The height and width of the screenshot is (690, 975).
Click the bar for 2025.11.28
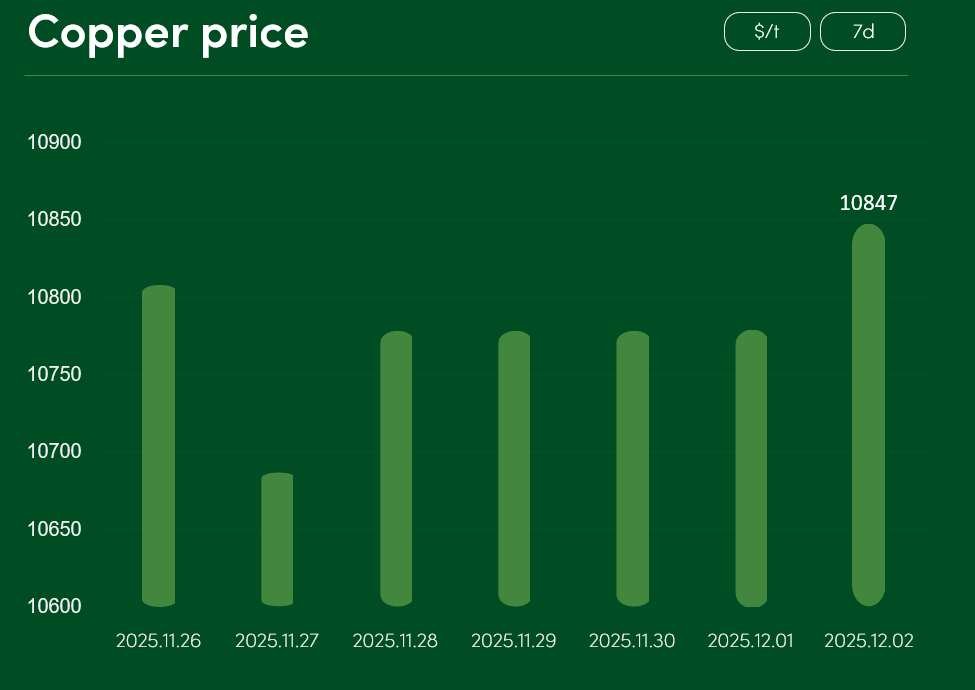coord(396,468)
